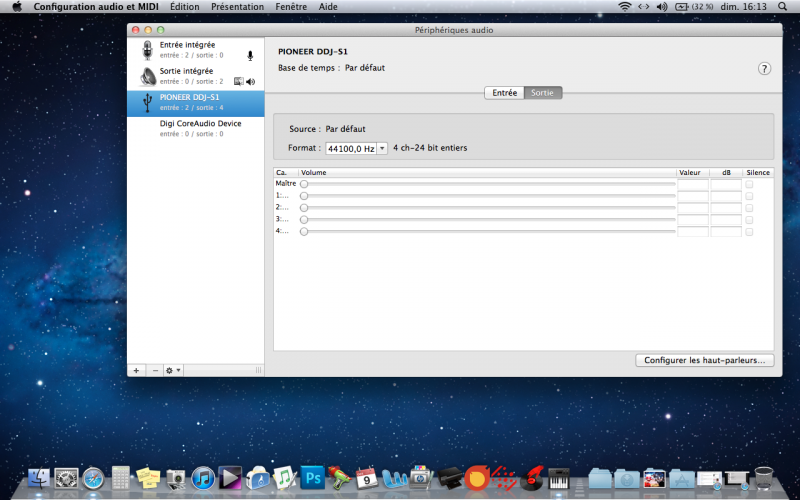
Task: Toggle Silence checkbox for channel 3
Action: [749, 220]
